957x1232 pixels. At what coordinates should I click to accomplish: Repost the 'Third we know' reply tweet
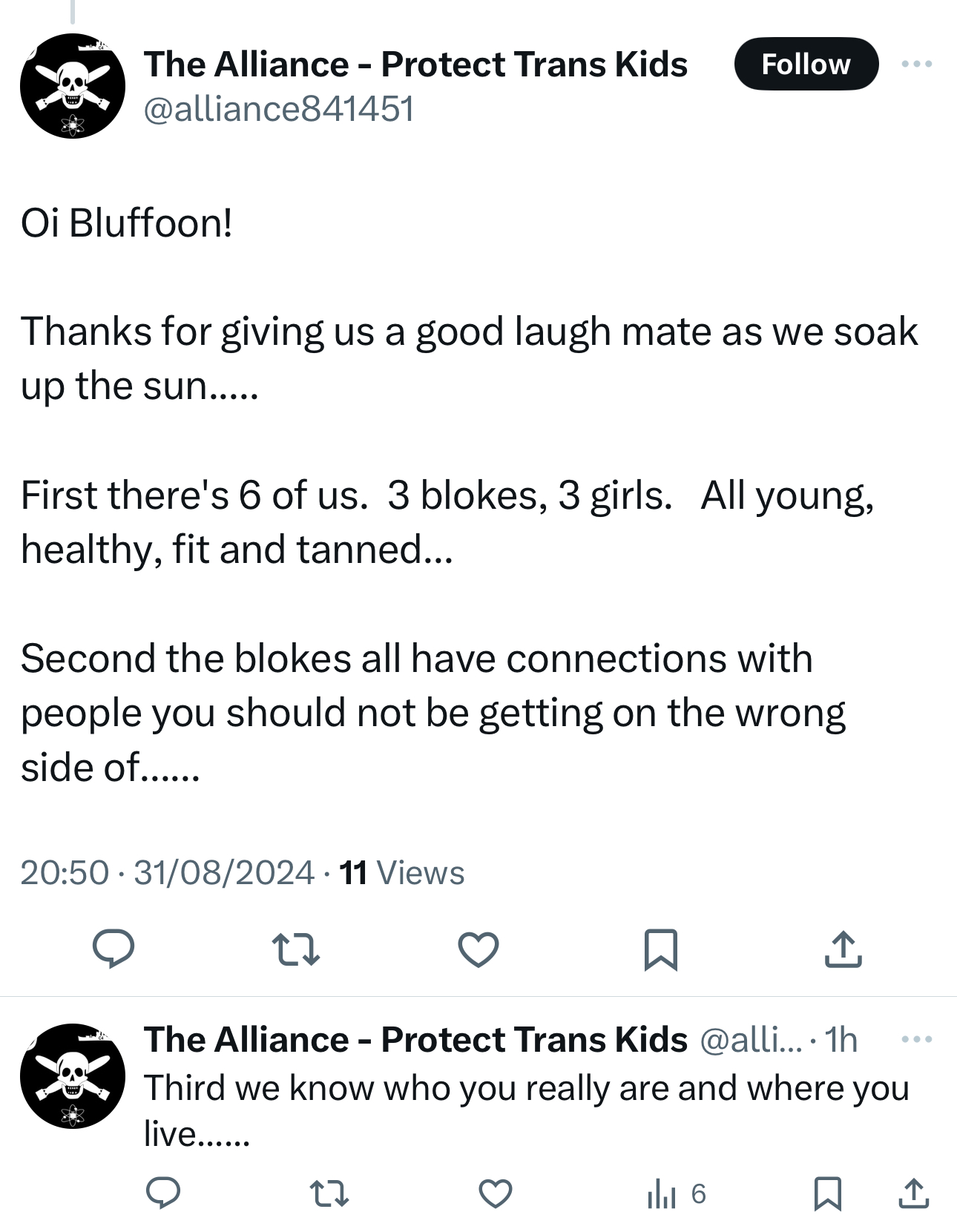click(329, 1194)
